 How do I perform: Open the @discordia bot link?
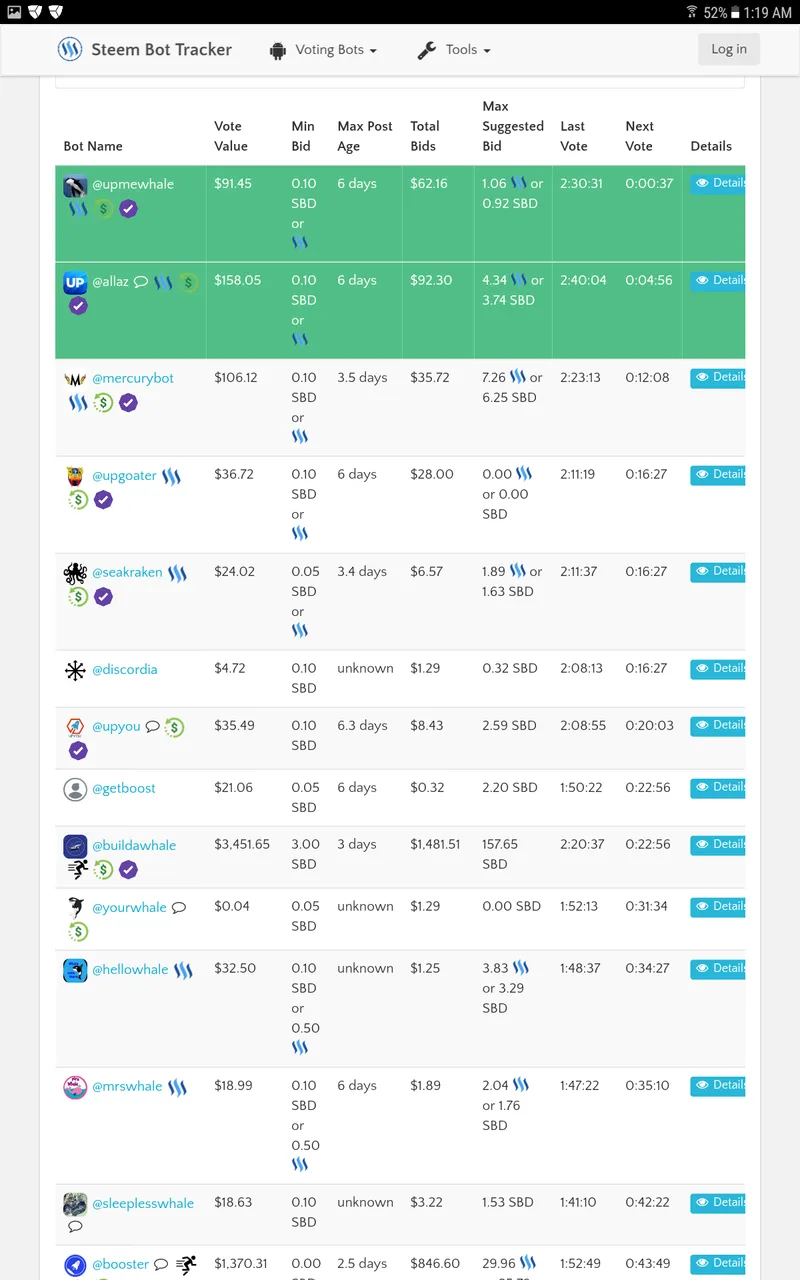(x=125, y=669)
